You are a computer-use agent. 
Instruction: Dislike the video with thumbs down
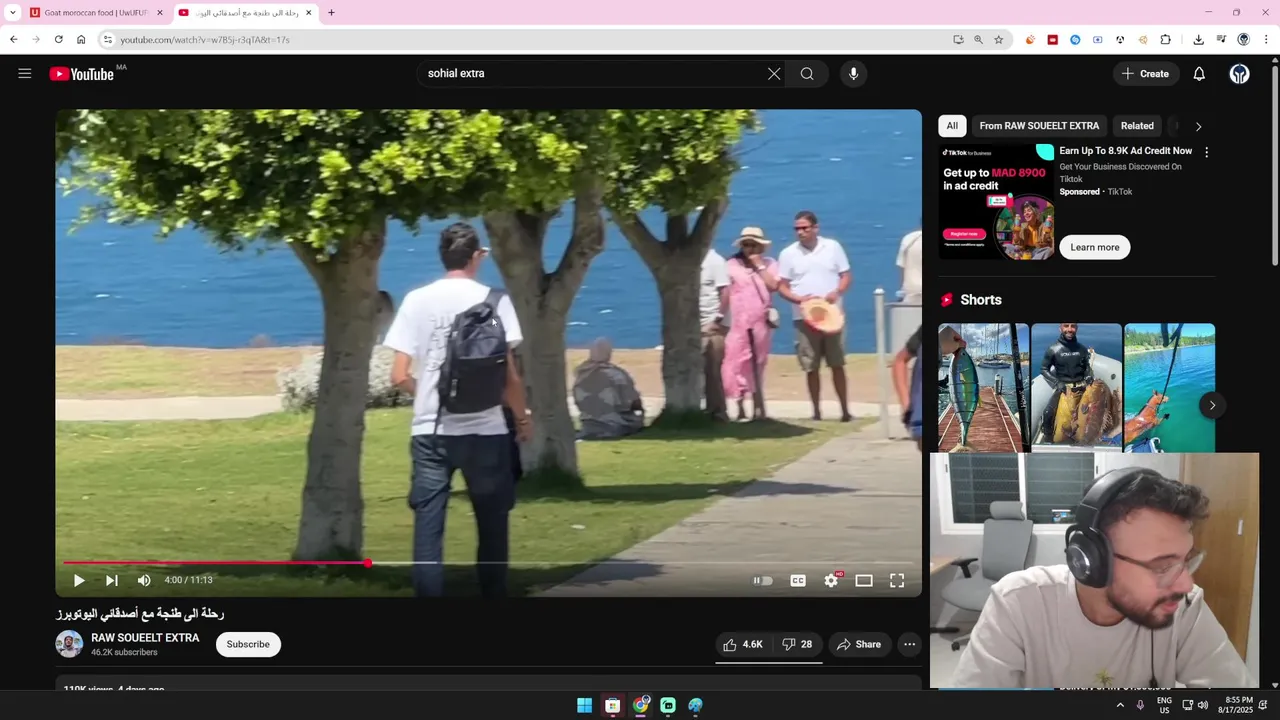[x=797, y=644]
